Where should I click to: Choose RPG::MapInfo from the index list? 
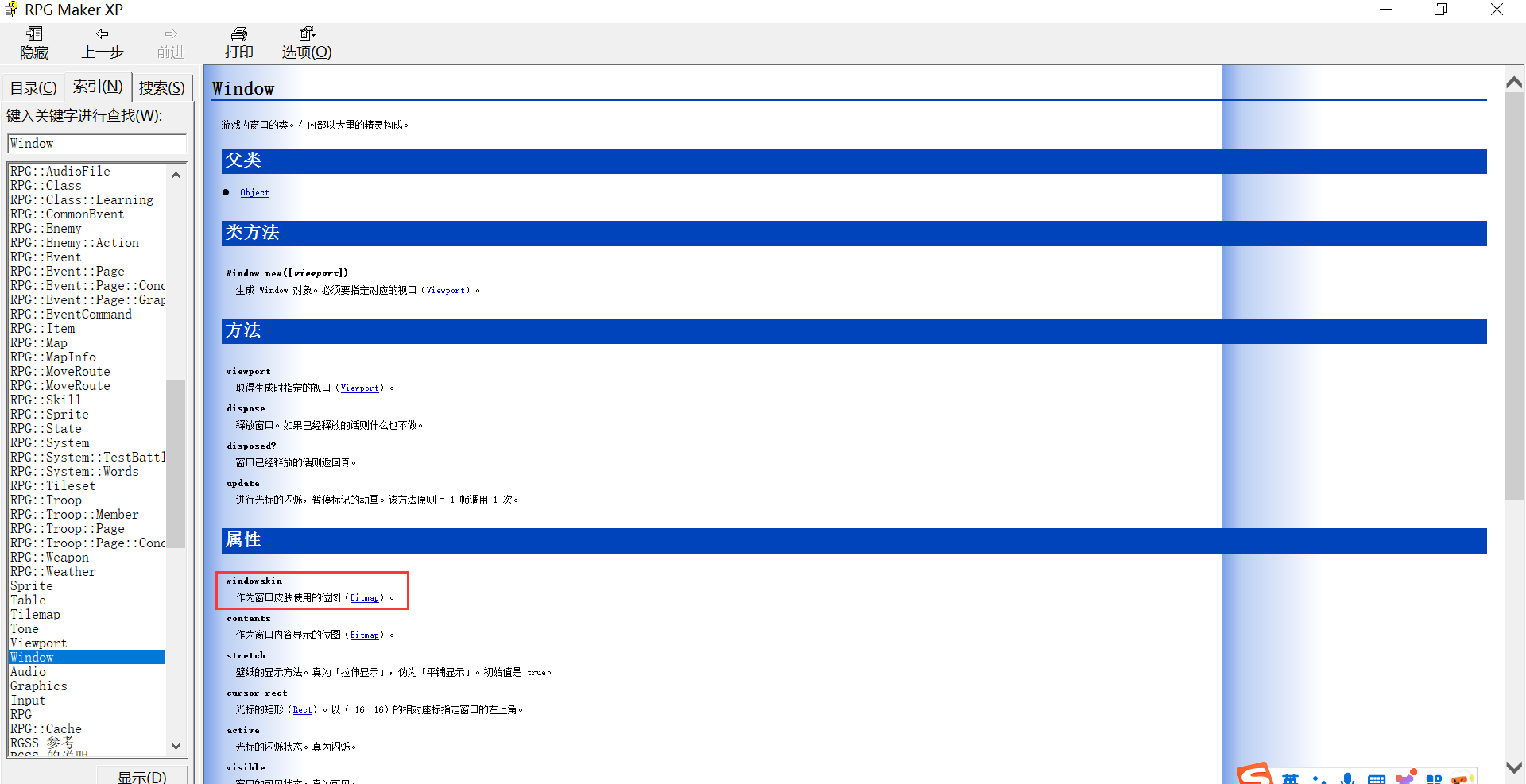[x=53, y=357]
